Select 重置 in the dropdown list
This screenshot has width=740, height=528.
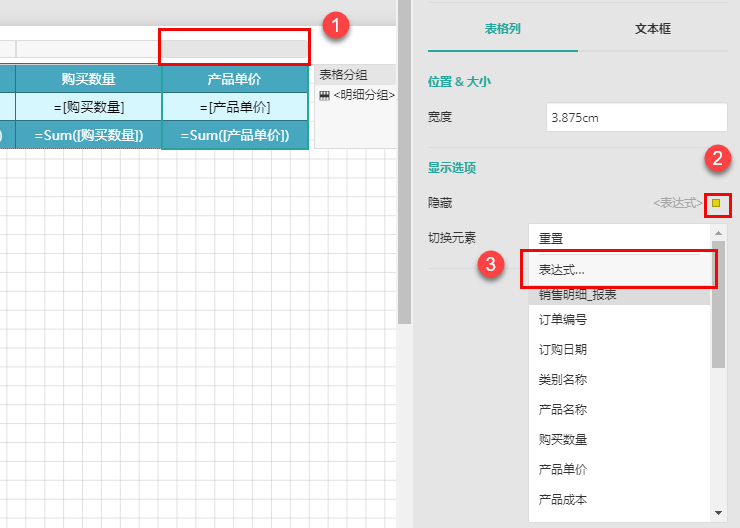coord(551,239)
